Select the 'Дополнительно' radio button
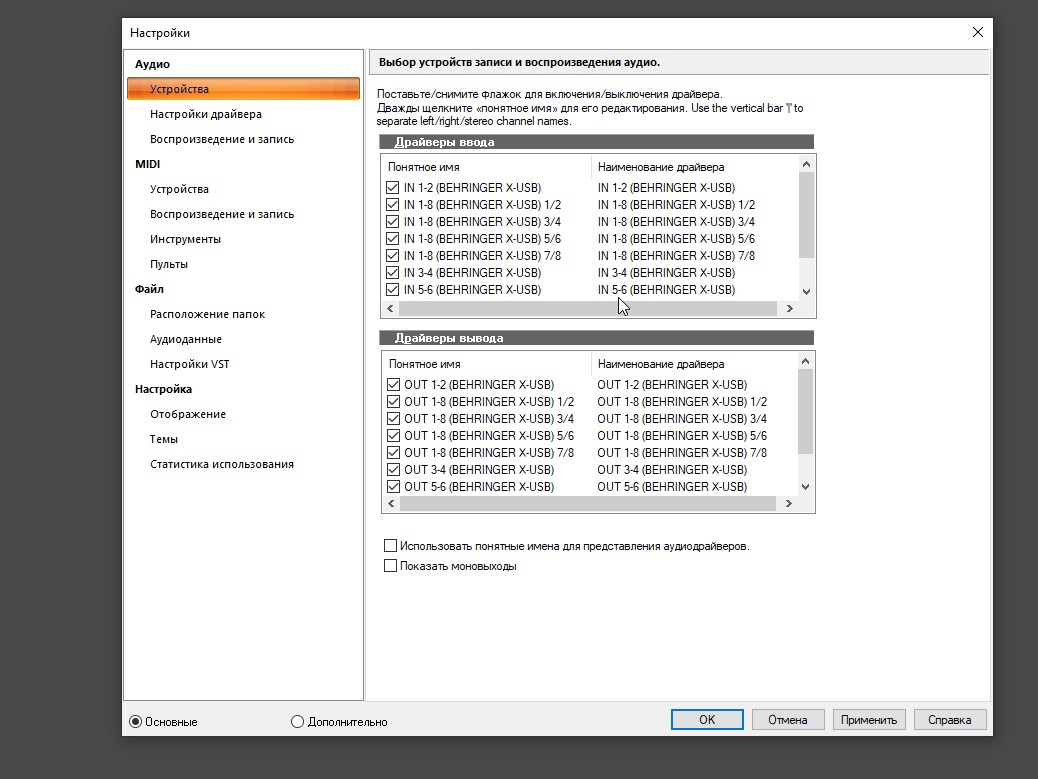Image resolution: width=1038 pixels, height=779 pixels. pyautogui.click(x=297, y=721)
